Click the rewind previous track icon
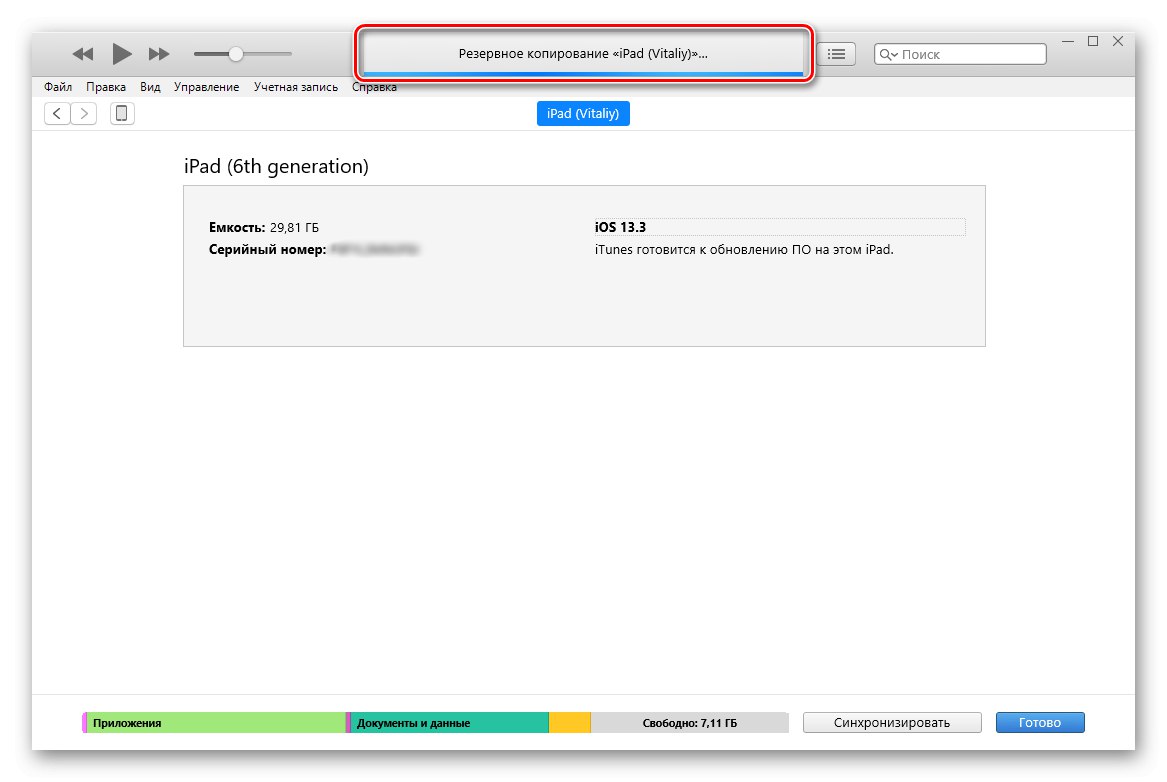Screen dimensions: 1167x782 point(83,54)
